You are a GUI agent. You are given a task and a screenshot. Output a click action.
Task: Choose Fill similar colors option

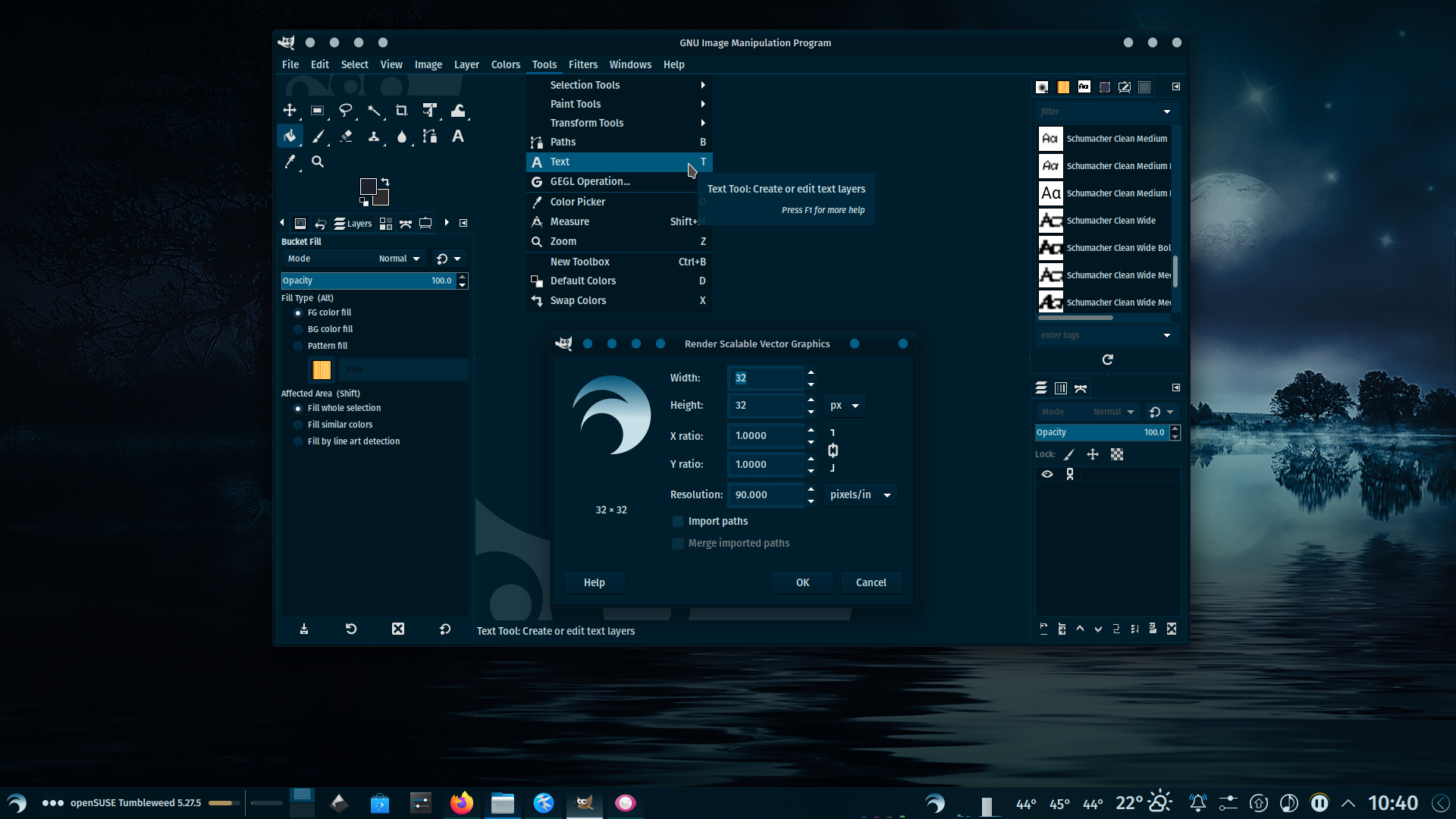(298, 425)
